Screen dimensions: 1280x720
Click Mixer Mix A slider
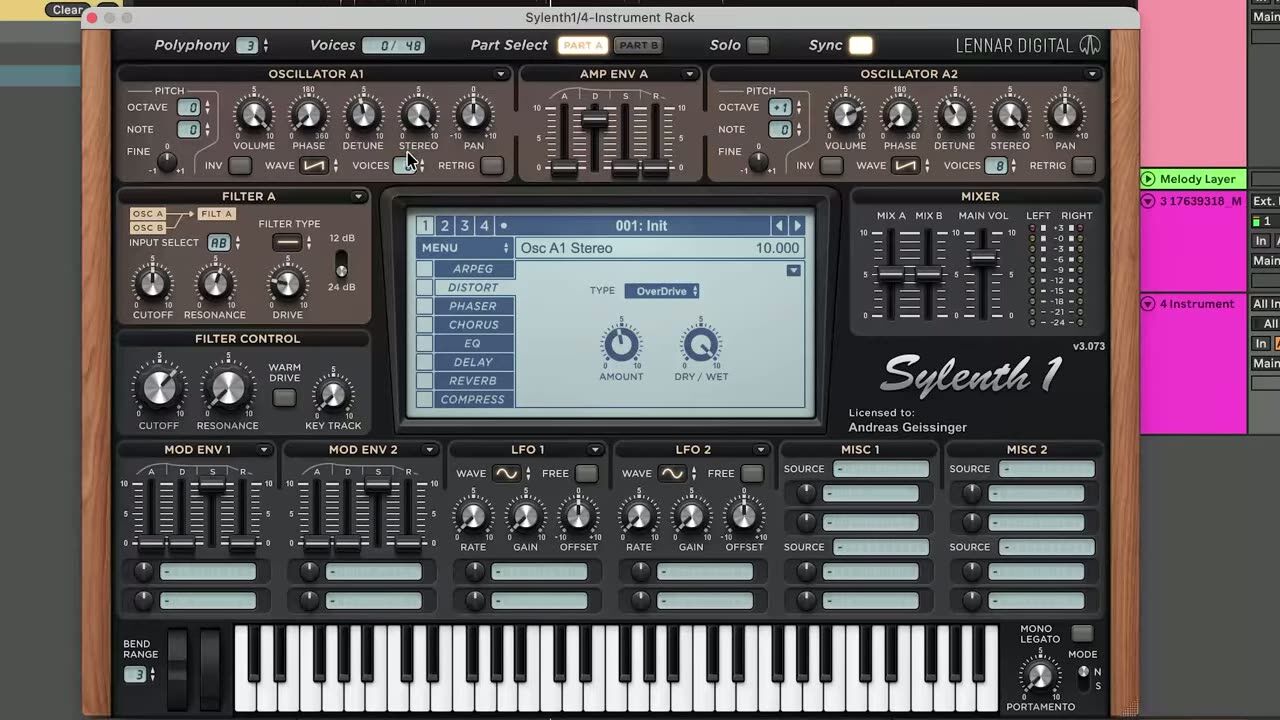point(890,274)
